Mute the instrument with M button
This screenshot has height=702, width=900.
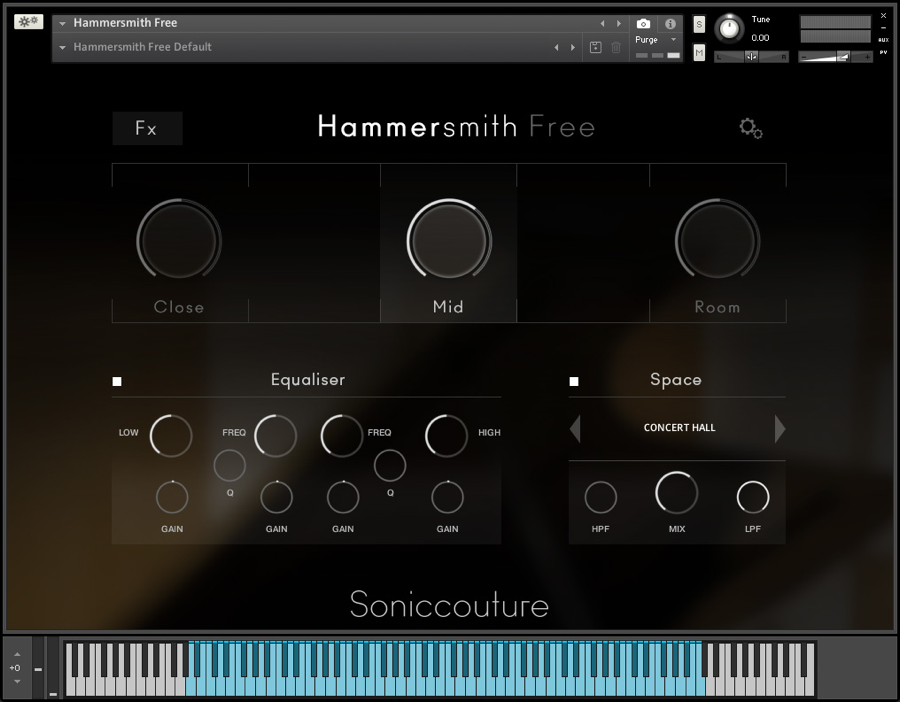click(x=699, y=53)
